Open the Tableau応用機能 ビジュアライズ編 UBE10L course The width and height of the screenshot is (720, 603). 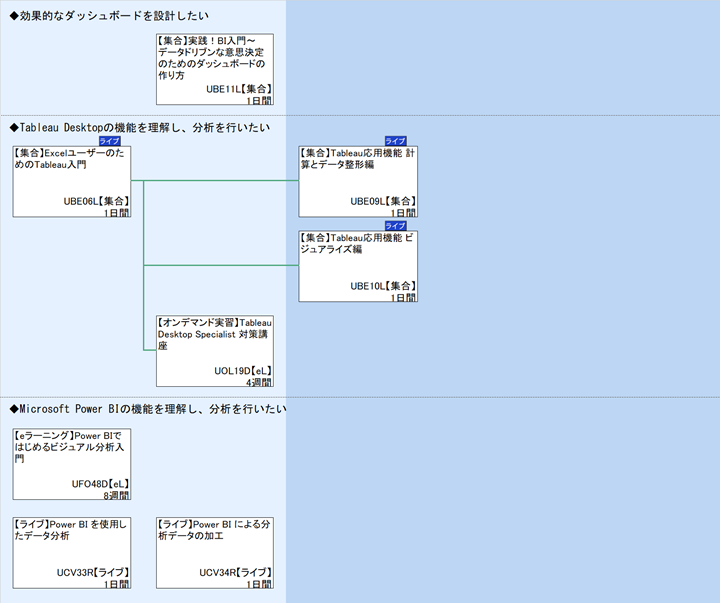pos(358,266)
